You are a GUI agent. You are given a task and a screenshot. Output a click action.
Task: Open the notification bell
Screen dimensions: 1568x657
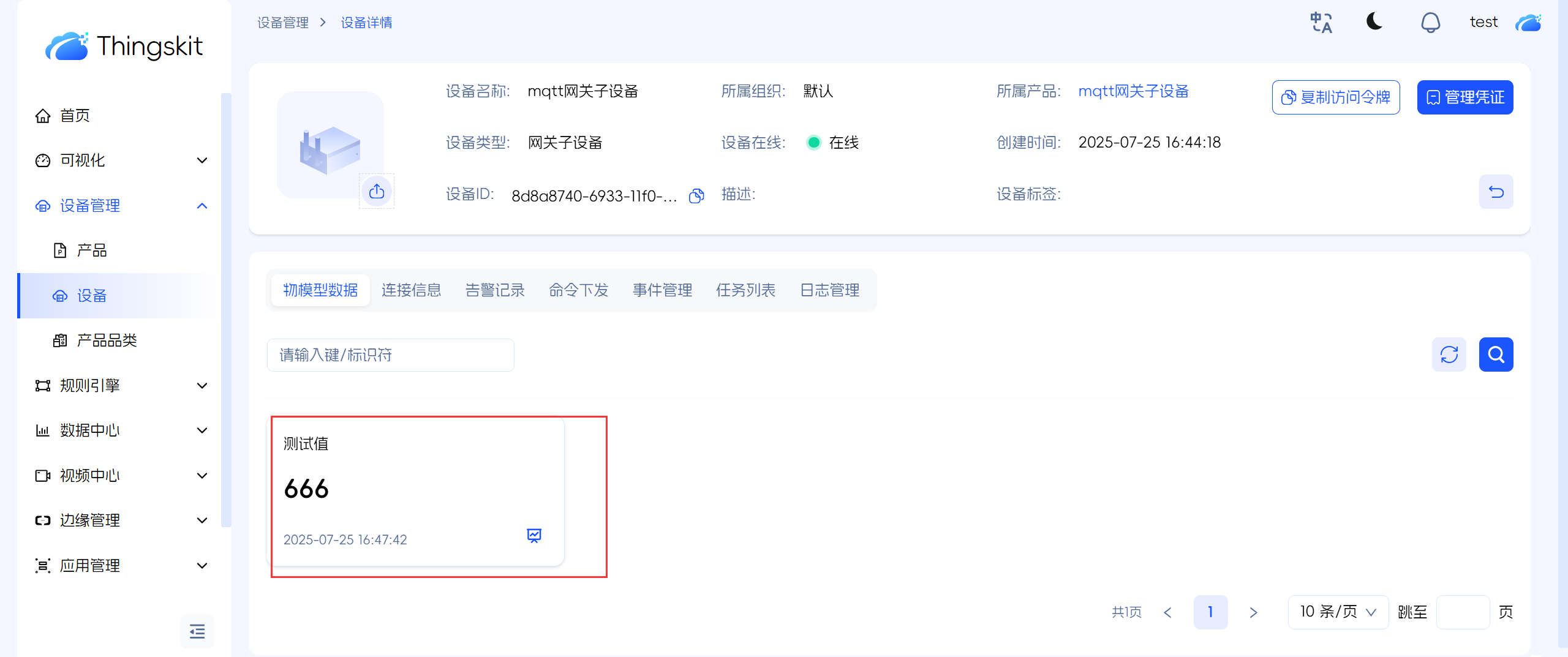pyautogui.click(x=1430, y=23)
